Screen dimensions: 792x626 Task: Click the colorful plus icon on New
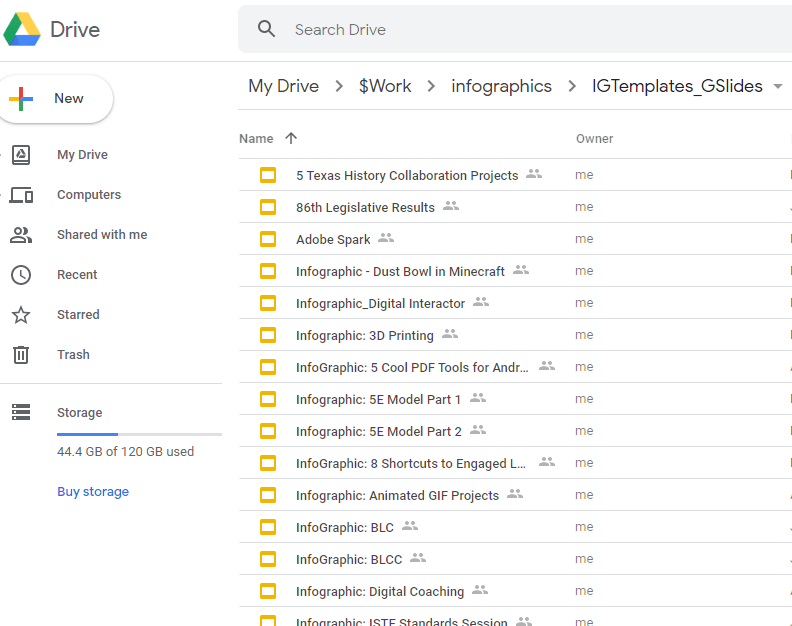21,99
